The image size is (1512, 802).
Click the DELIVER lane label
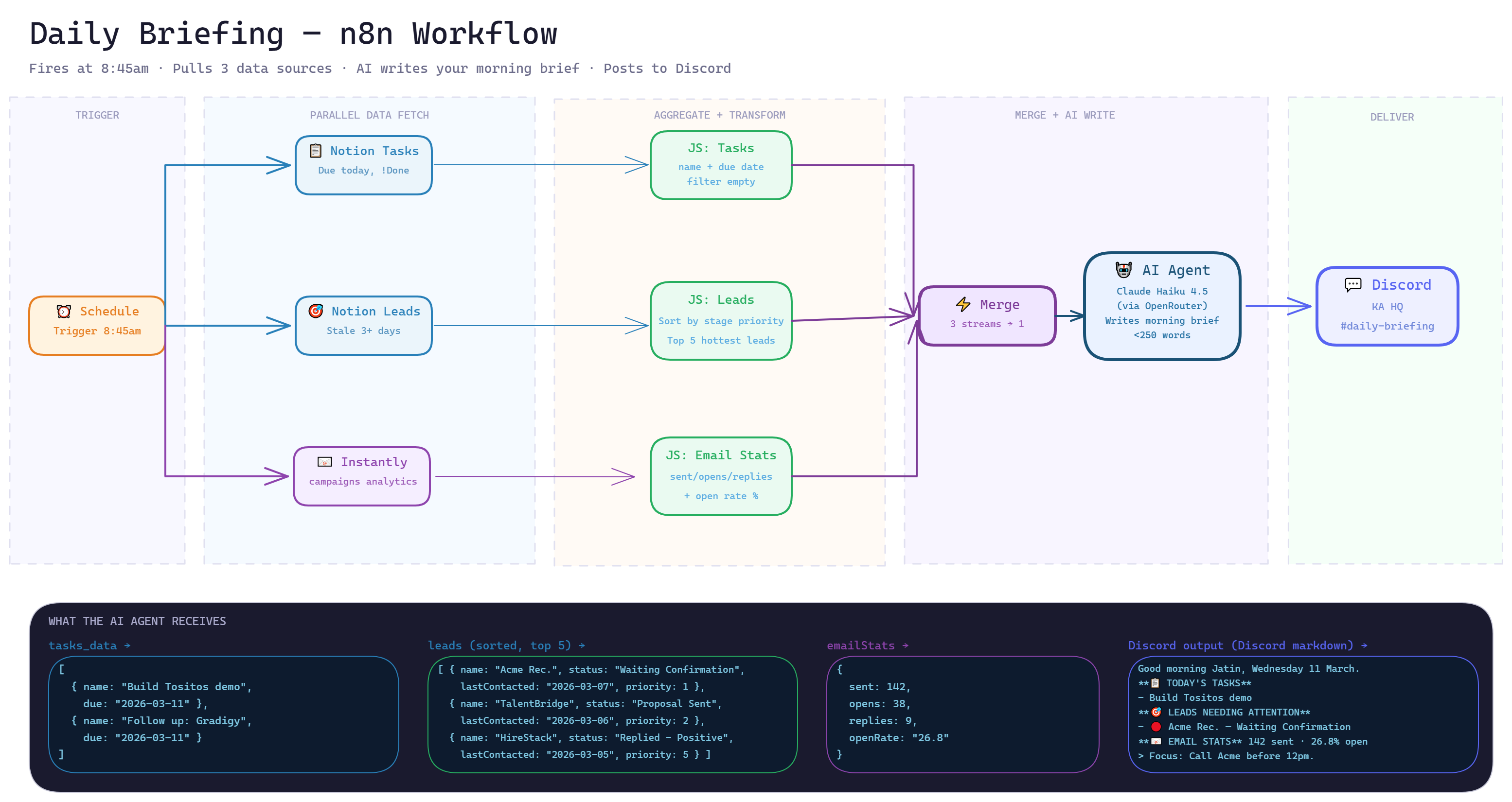(x=1392, y=117)
